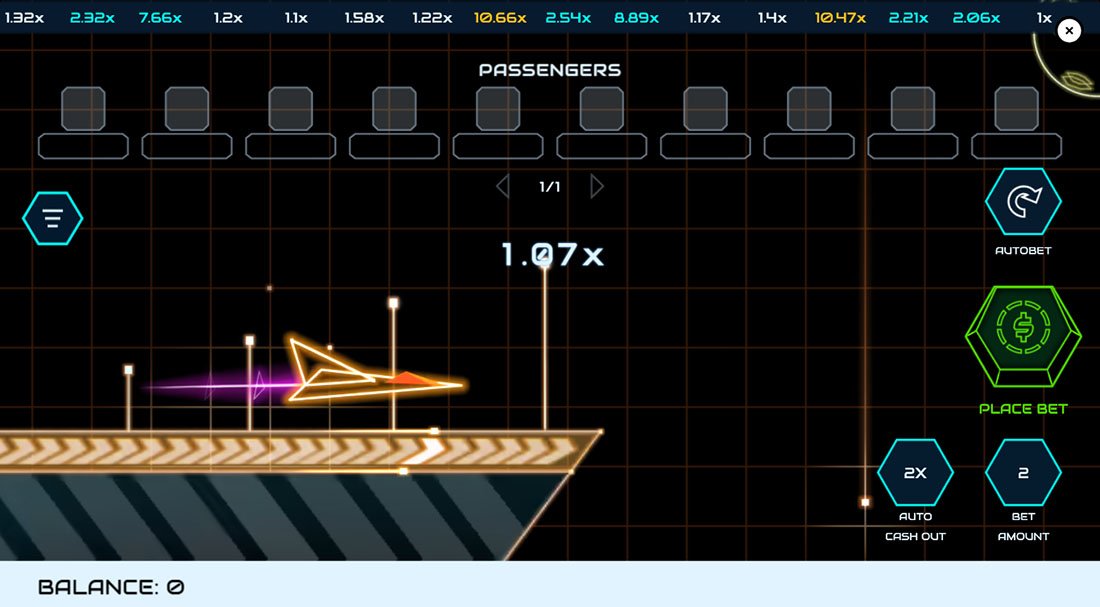1100x607 pixels.
Task: Select the 1.32x history multiplier
Action: pyautogui.click(x=24, y=18)
